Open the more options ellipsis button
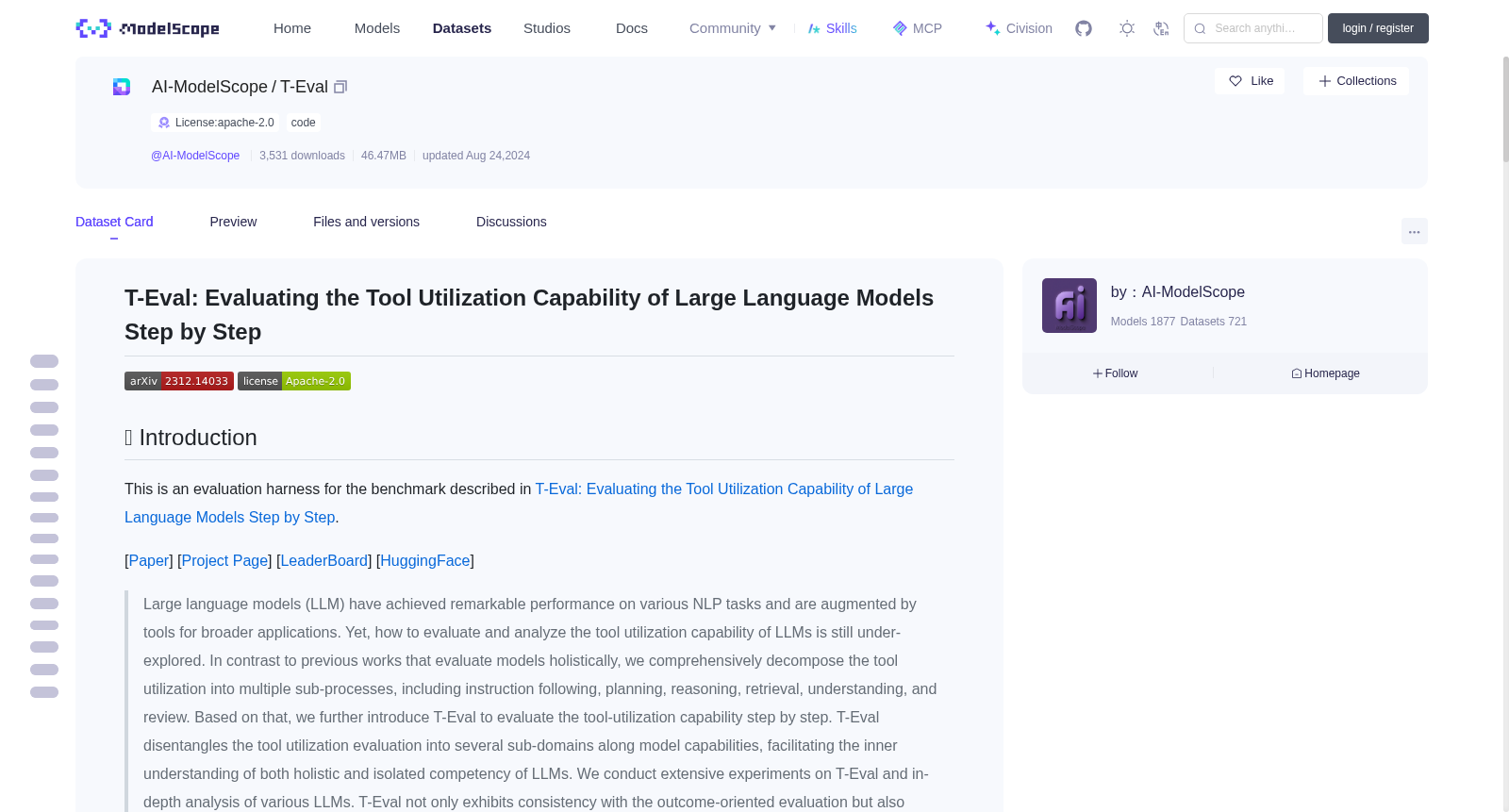The height and width of the screenshot is (812, 1509). point(1414,231)
